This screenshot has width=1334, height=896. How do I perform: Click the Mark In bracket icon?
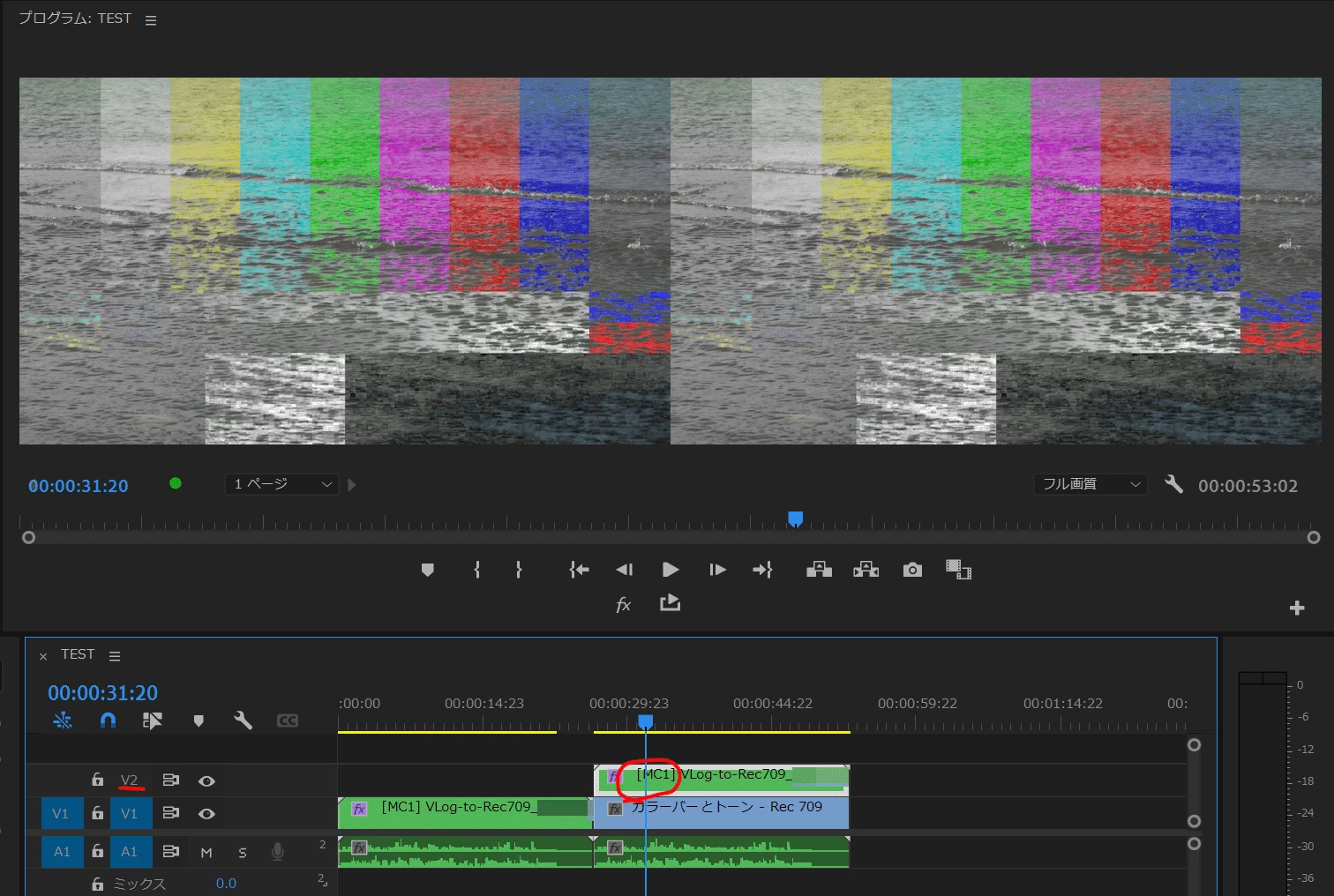[x=476, y=570]
